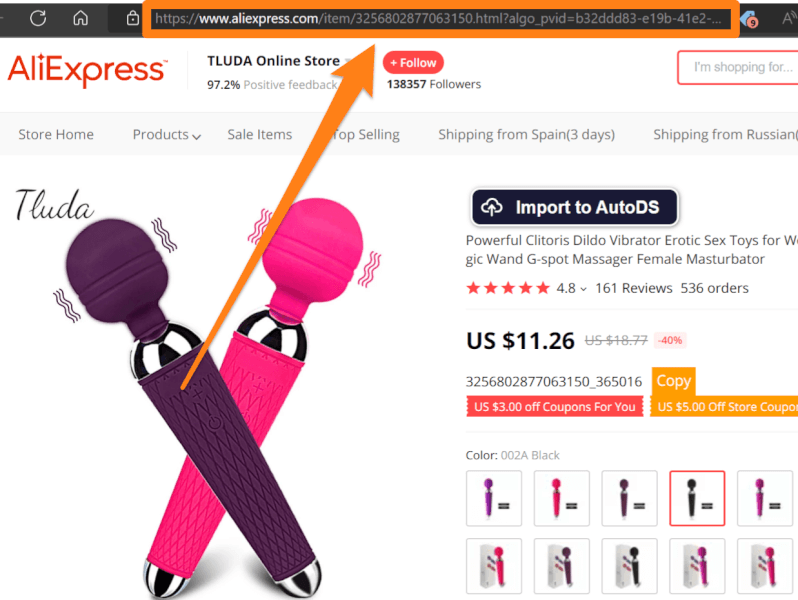Open the Sale Items tab
798x600 pixels.
(260, 134)
